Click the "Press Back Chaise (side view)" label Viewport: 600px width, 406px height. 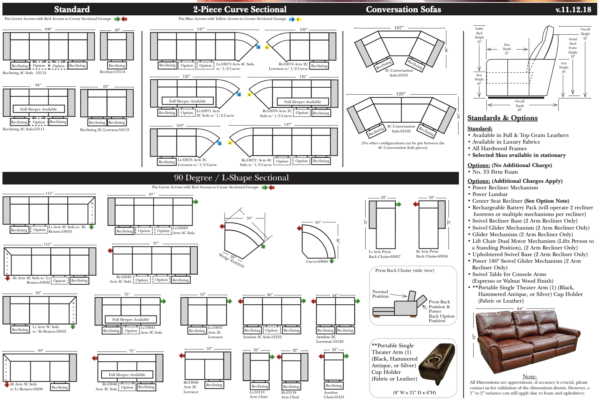point(404,270)
